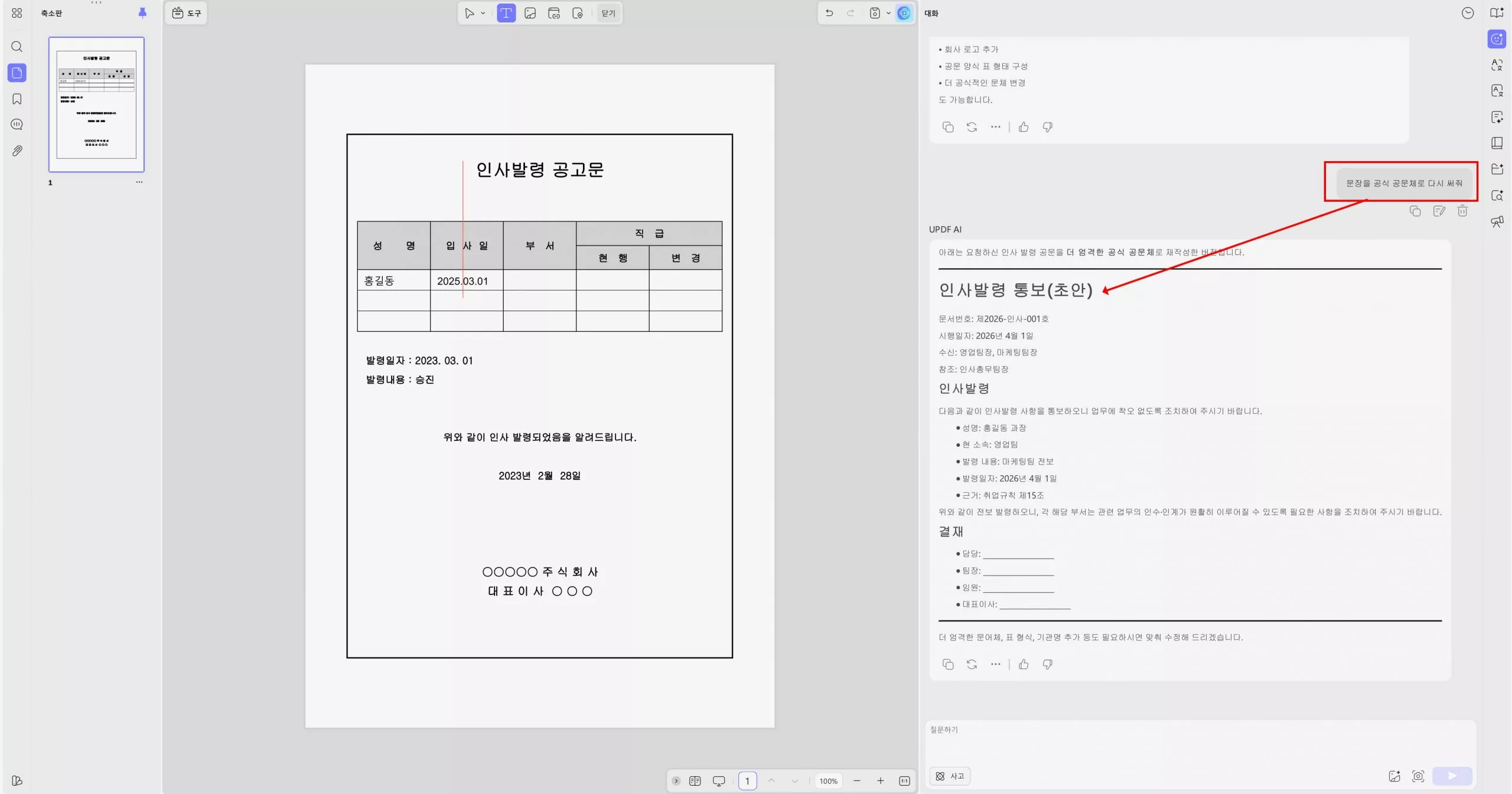Open the 도구 Tools menu
Screen dimensions: 1512x794
185,13
